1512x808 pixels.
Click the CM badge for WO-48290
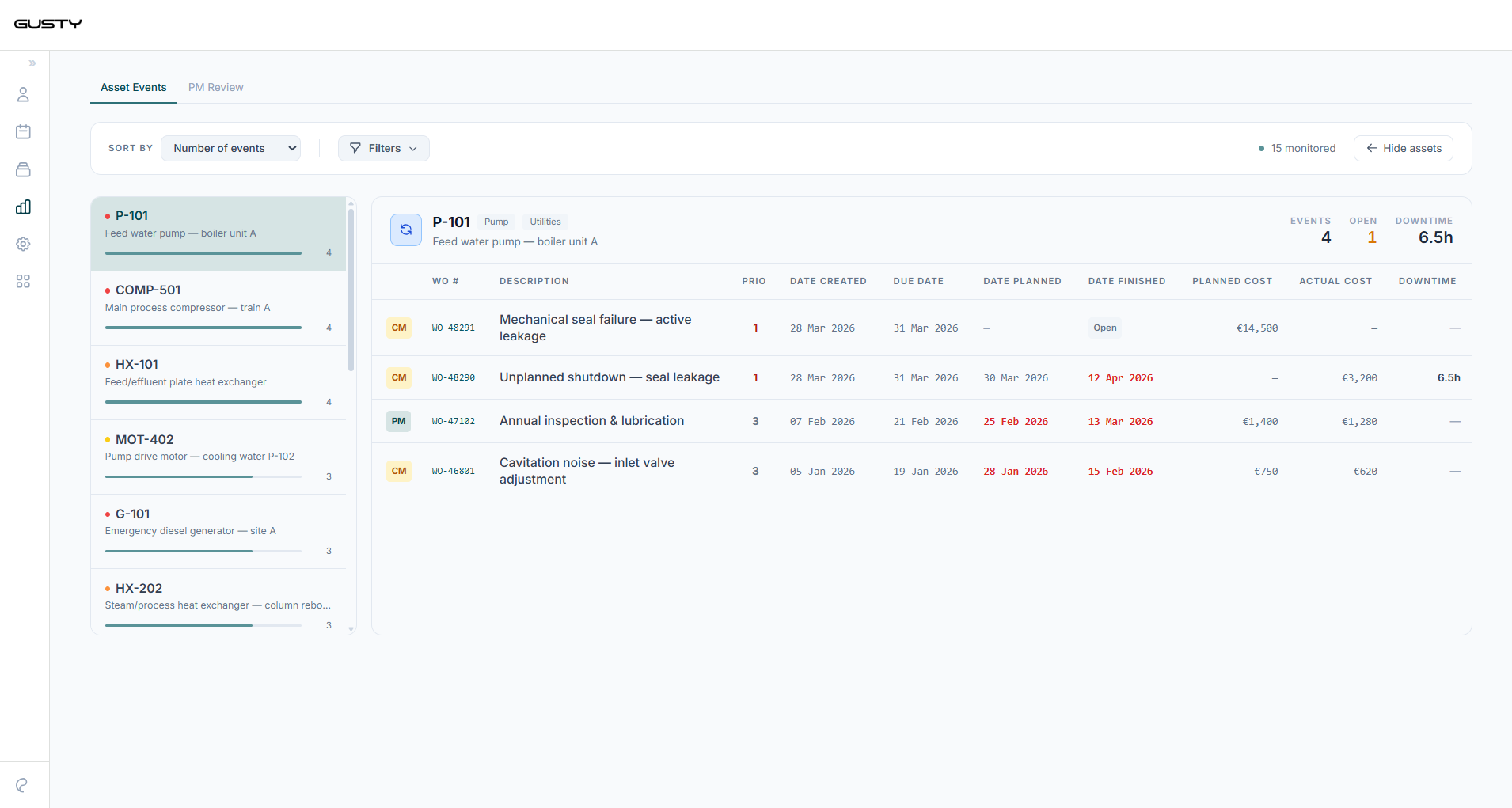point(399,377)
